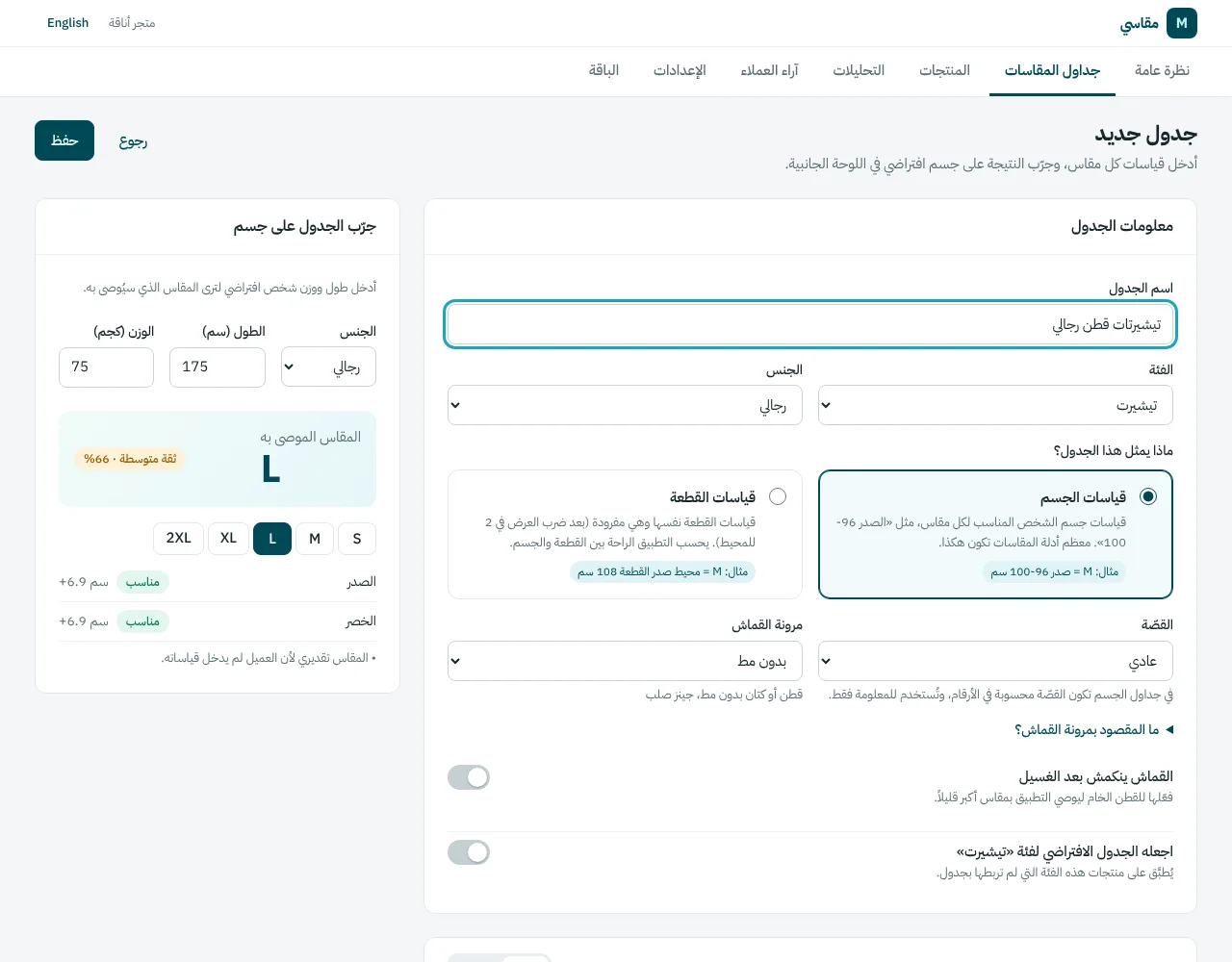Click the ثقة متوسطة confidence badge
1232x962 pixels.
[130, 460]
